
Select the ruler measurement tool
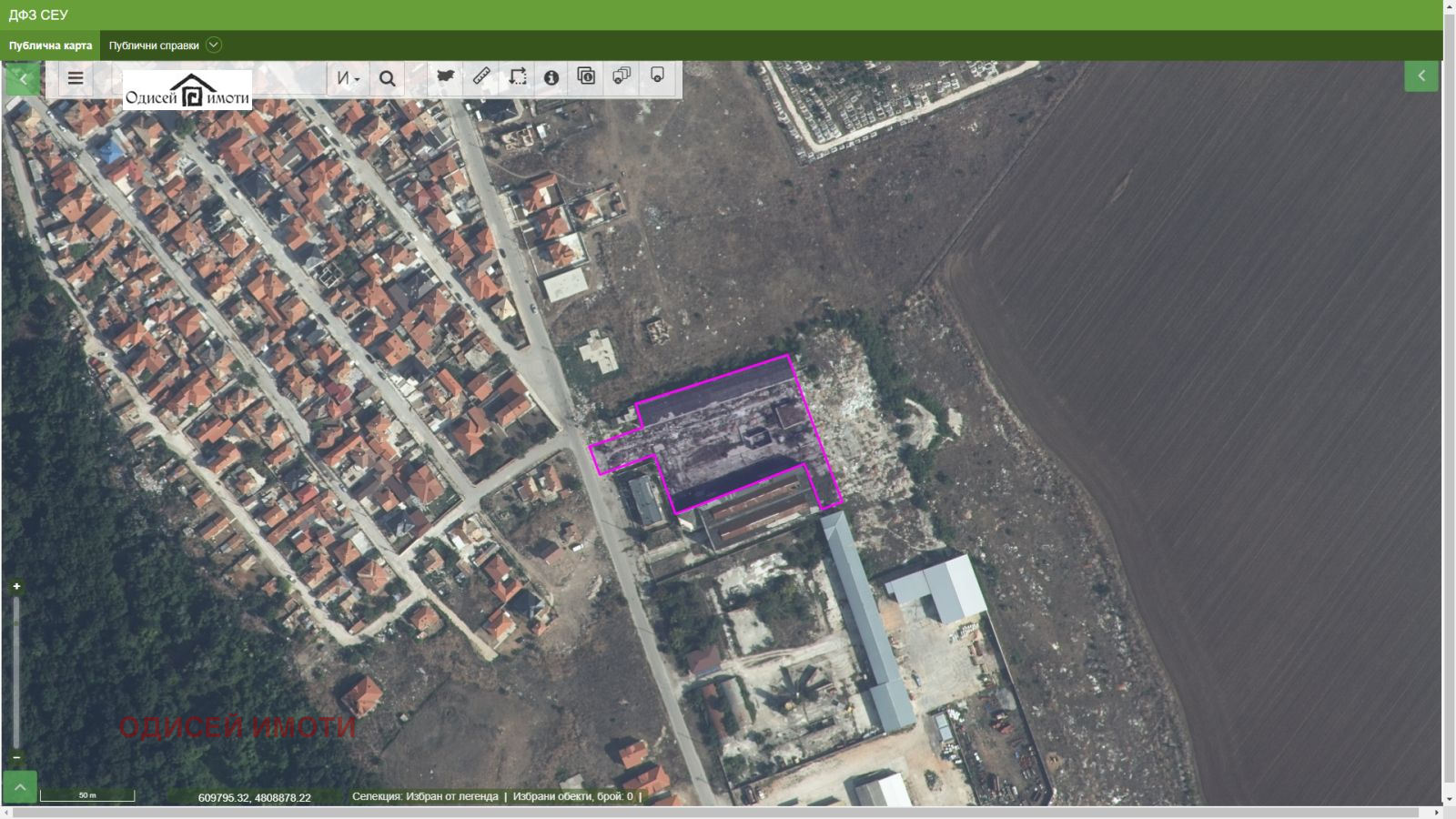pyautogui.click(x=481, y=76)
